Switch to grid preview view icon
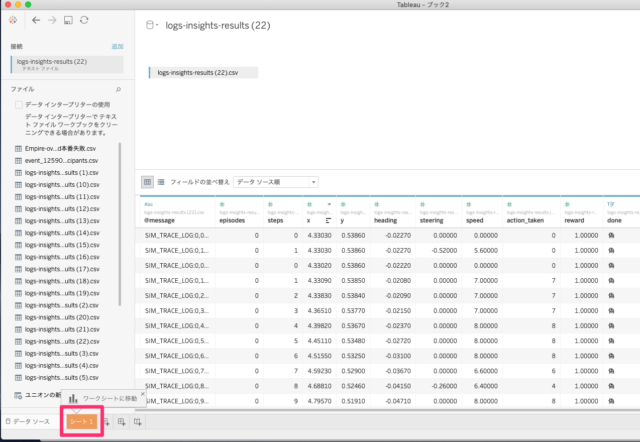640x442 pixels. [147, 182]
